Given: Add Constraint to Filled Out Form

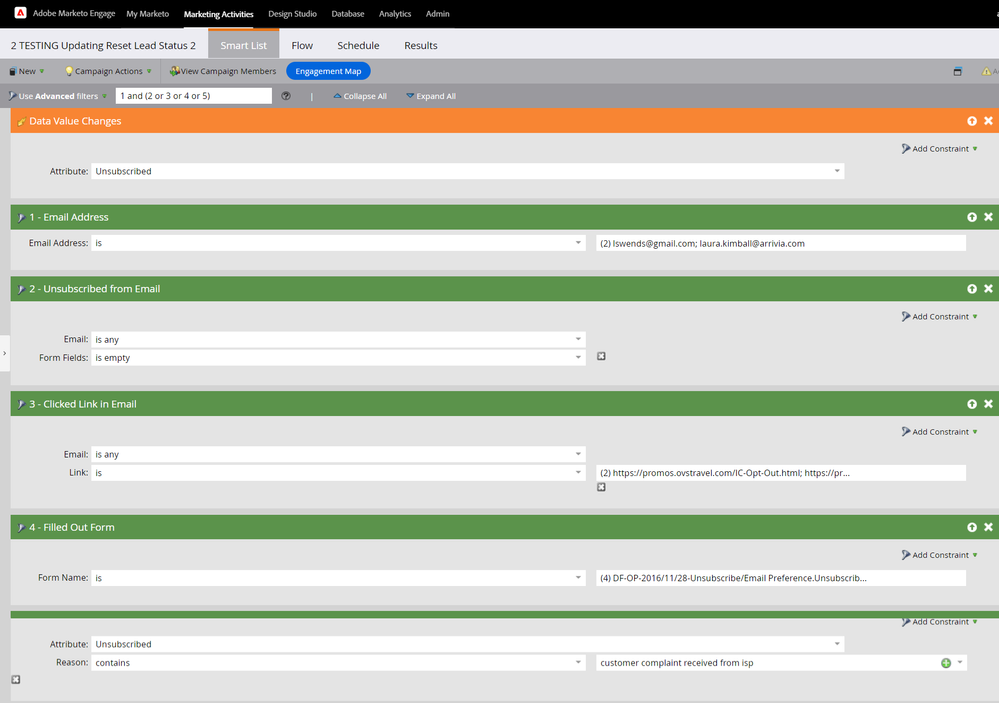Looking at the screenshot, I should click(939, 555).
